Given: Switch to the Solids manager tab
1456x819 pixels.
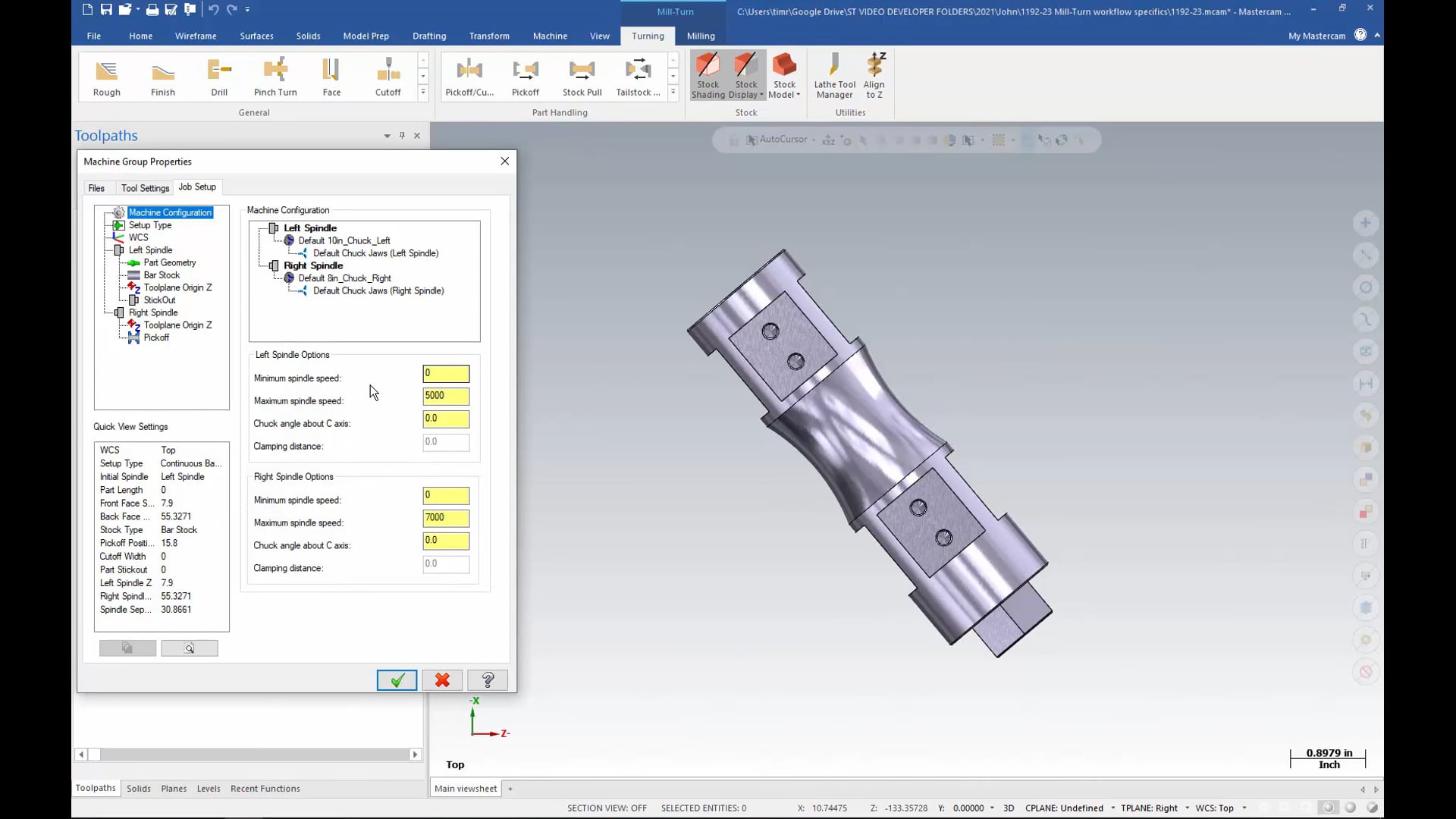Looking at the screenshot, I should point(139,789).
